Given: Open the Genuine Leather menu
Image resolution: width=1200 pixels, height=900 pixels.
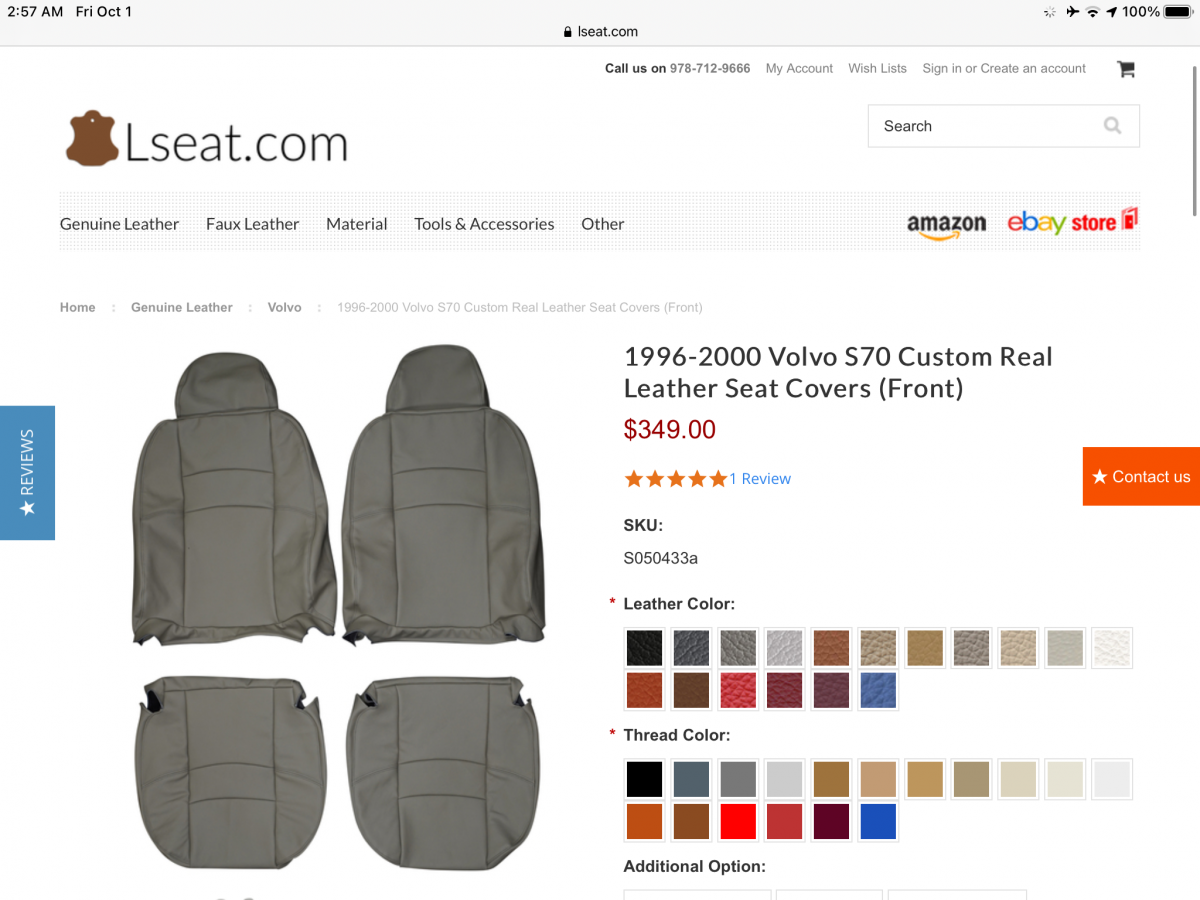Looking at the screenshot, I should 119,224.
